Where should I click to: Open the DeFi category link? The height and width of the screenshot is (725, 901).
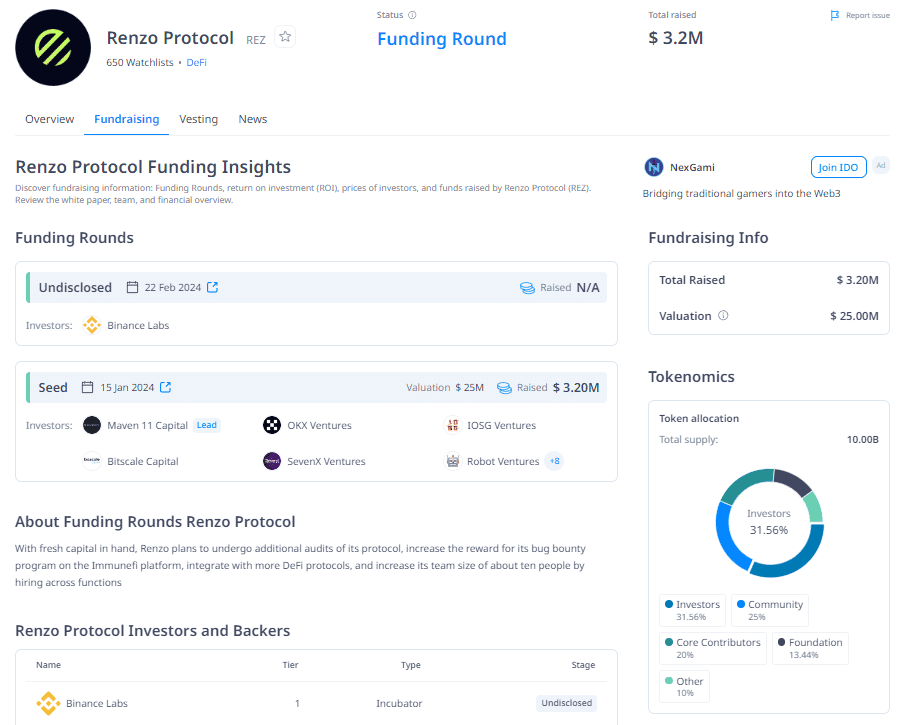197,62
